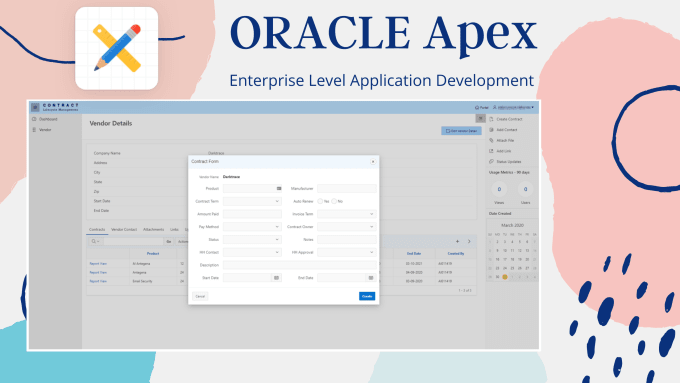Expand the Status dropdown
Screen dimensions: 680x383
252,239
